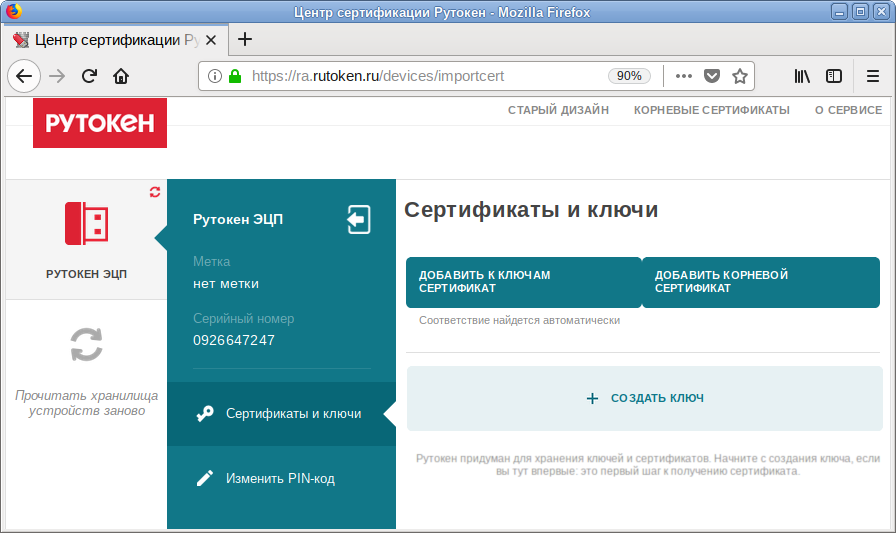Click the logout icon beside Рутокен ЭЦП
This screenshot has height=533, width=896.
tap(358, 219)
